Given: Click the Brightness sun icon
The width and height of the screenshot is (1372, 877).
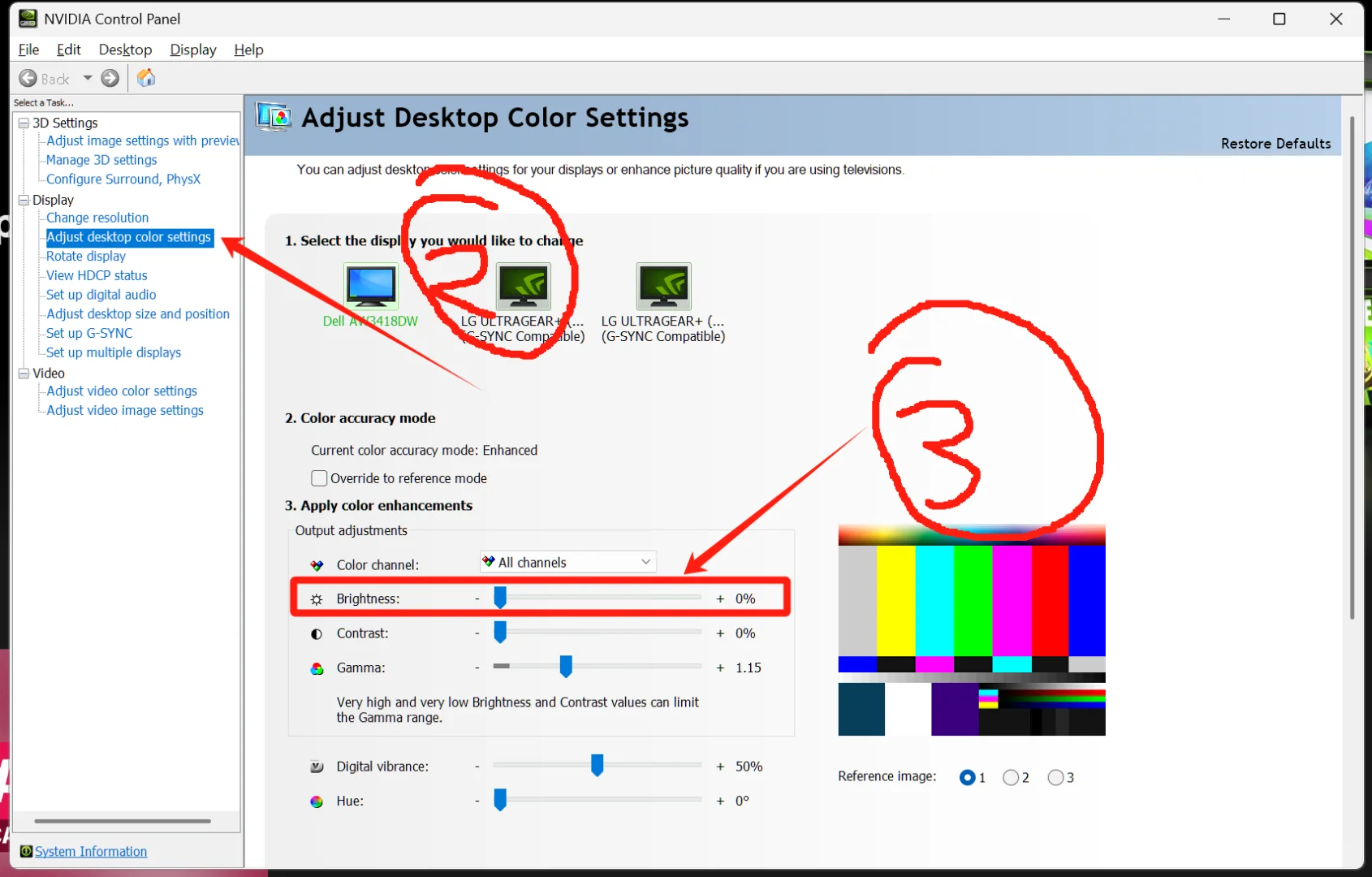Looking at the screenshot, I should [317, 599].
